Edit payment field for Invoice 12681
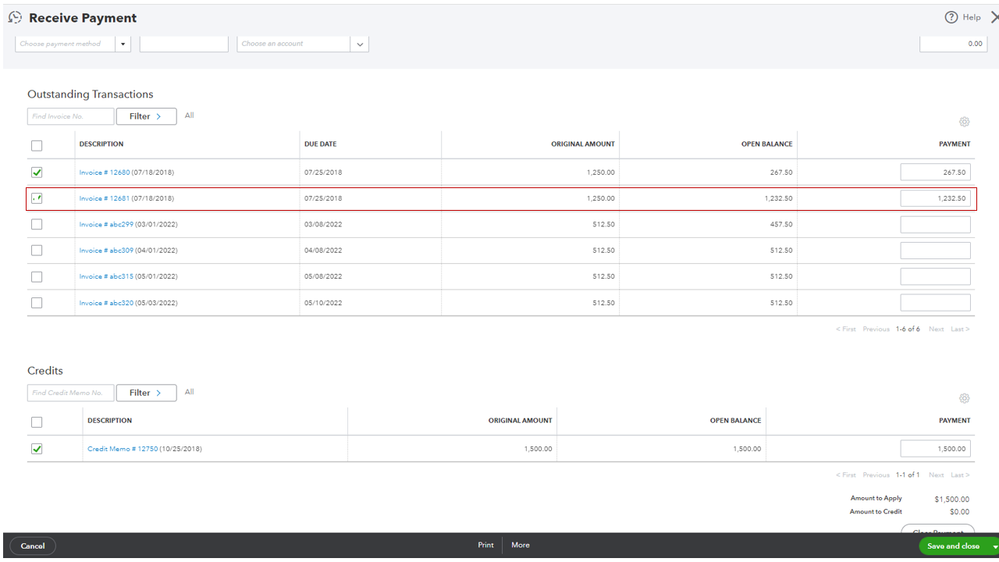 [935, 199]
